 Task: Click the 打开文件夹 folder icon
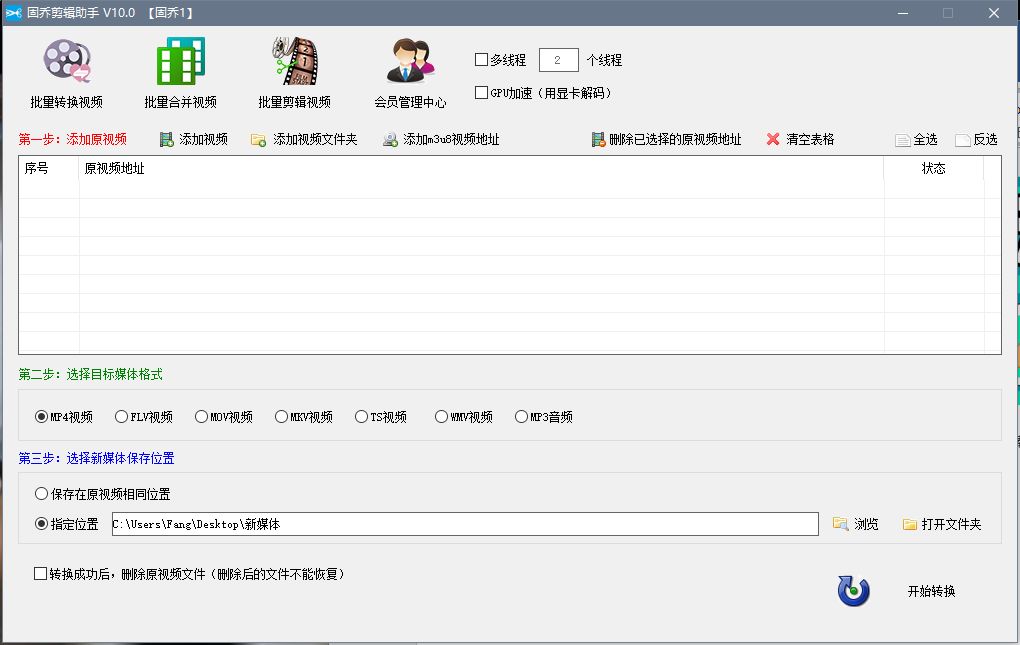click(909, 524)
